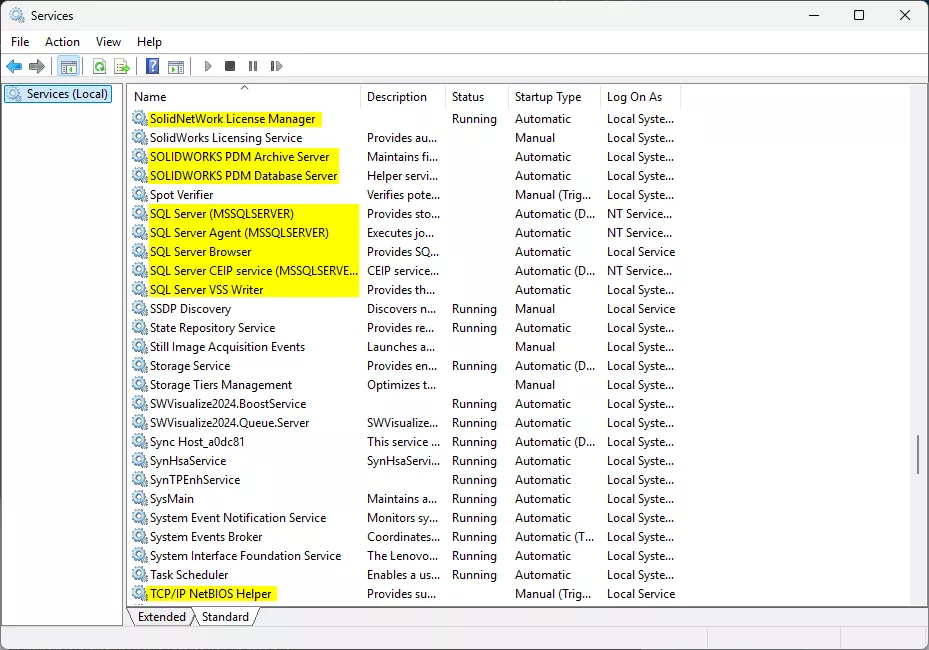This screenshot has height=650, width=929.
Task: Sort by the Name column header
Action: (x=244, y=97)
